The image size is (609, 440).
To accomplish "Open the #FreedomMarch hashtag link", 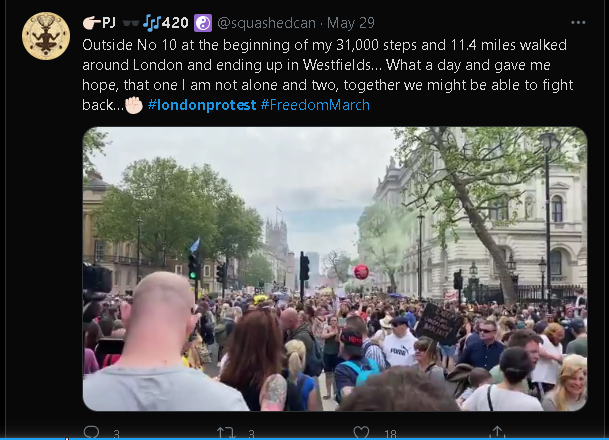I will click(x=315, y=105).
